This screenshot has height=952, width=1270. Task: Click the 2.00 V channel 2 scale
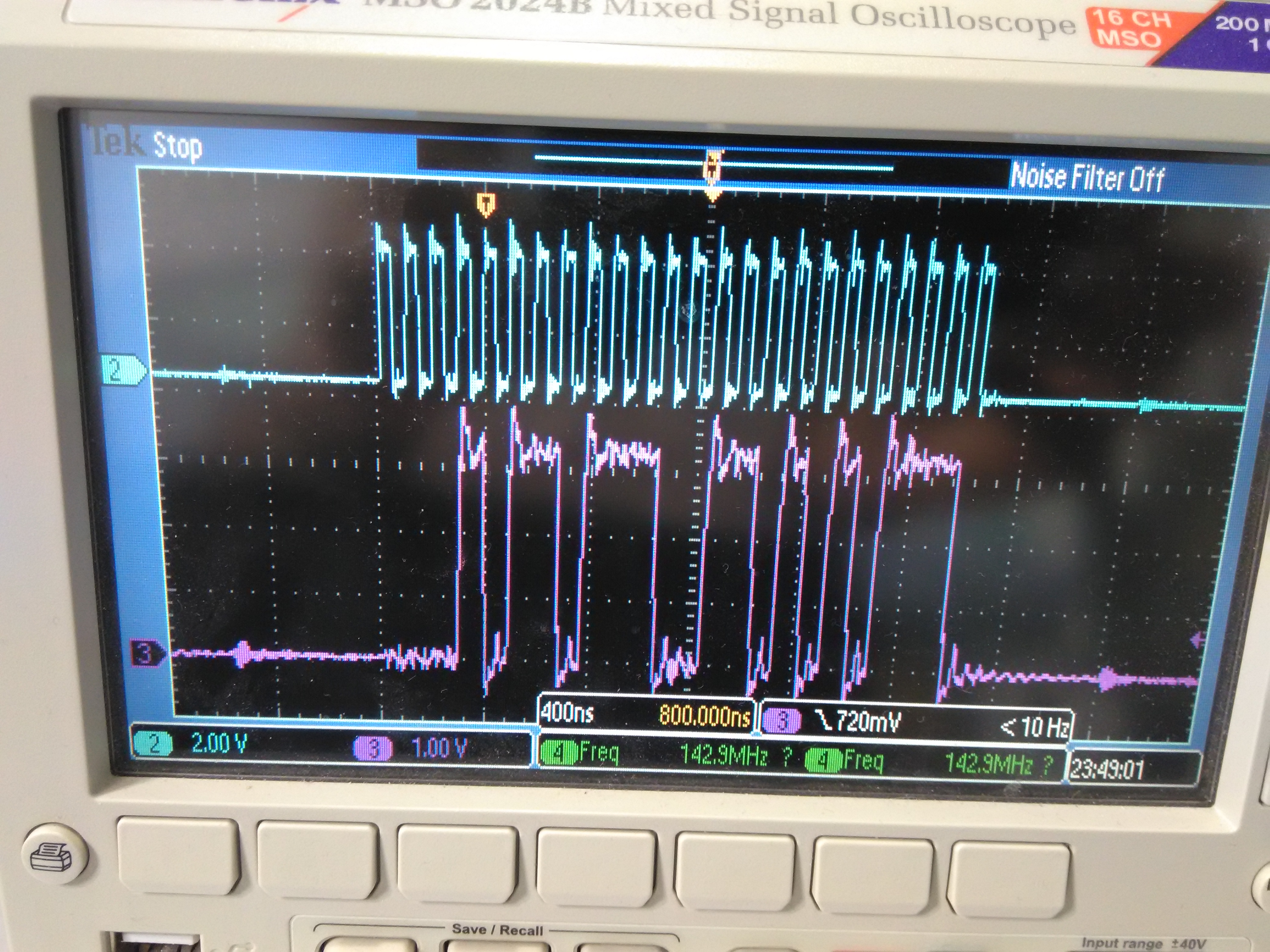(219, 744)
